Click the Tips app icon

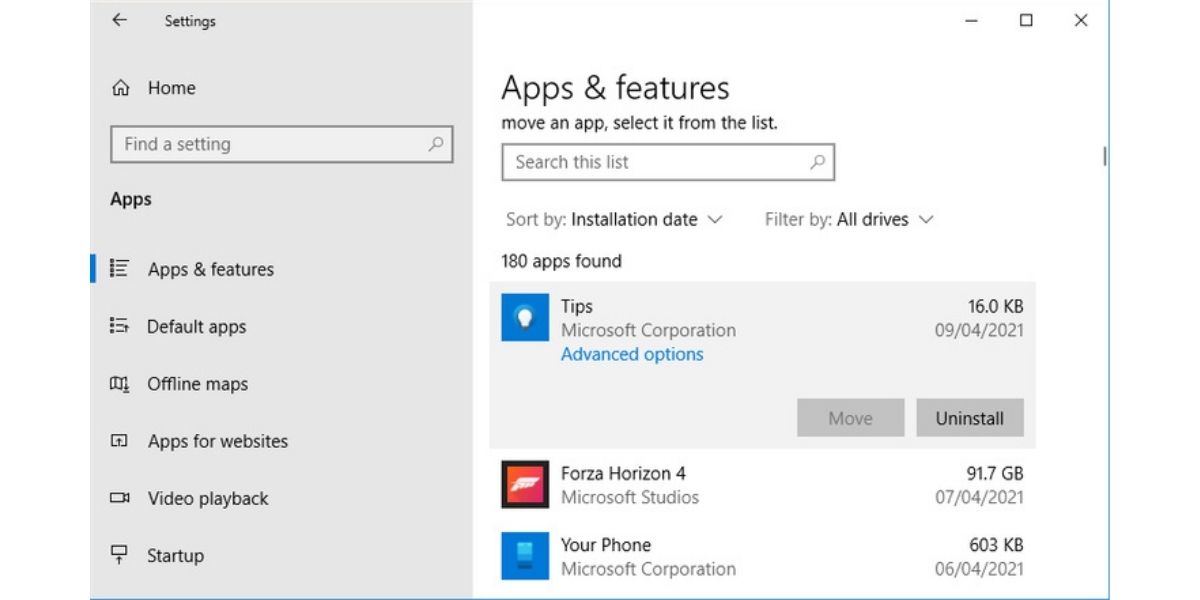tap(524, 318)
